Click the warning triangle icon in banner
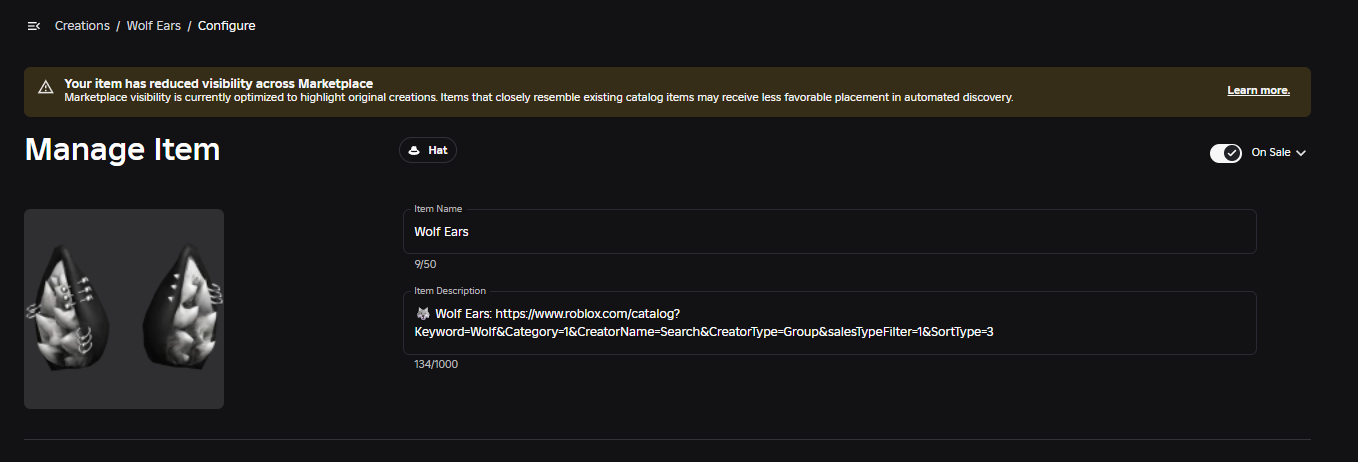1358x462 pixels. (x=45, y=88)
